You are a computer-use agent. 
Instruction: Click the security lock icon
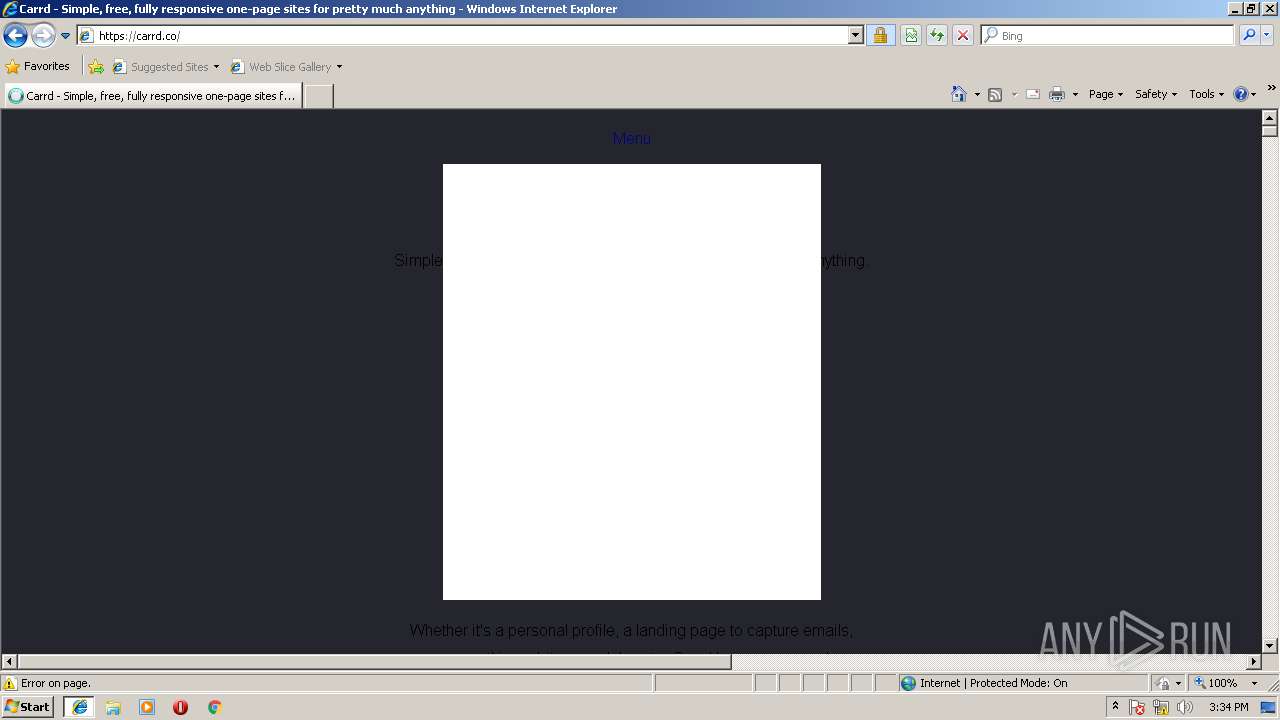point(880,35)
